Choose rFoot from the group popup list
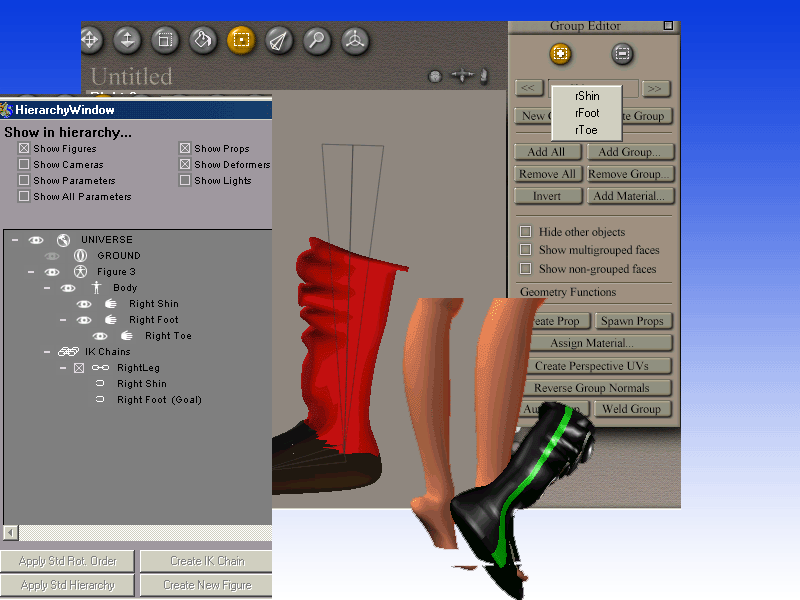 point(587,113)
